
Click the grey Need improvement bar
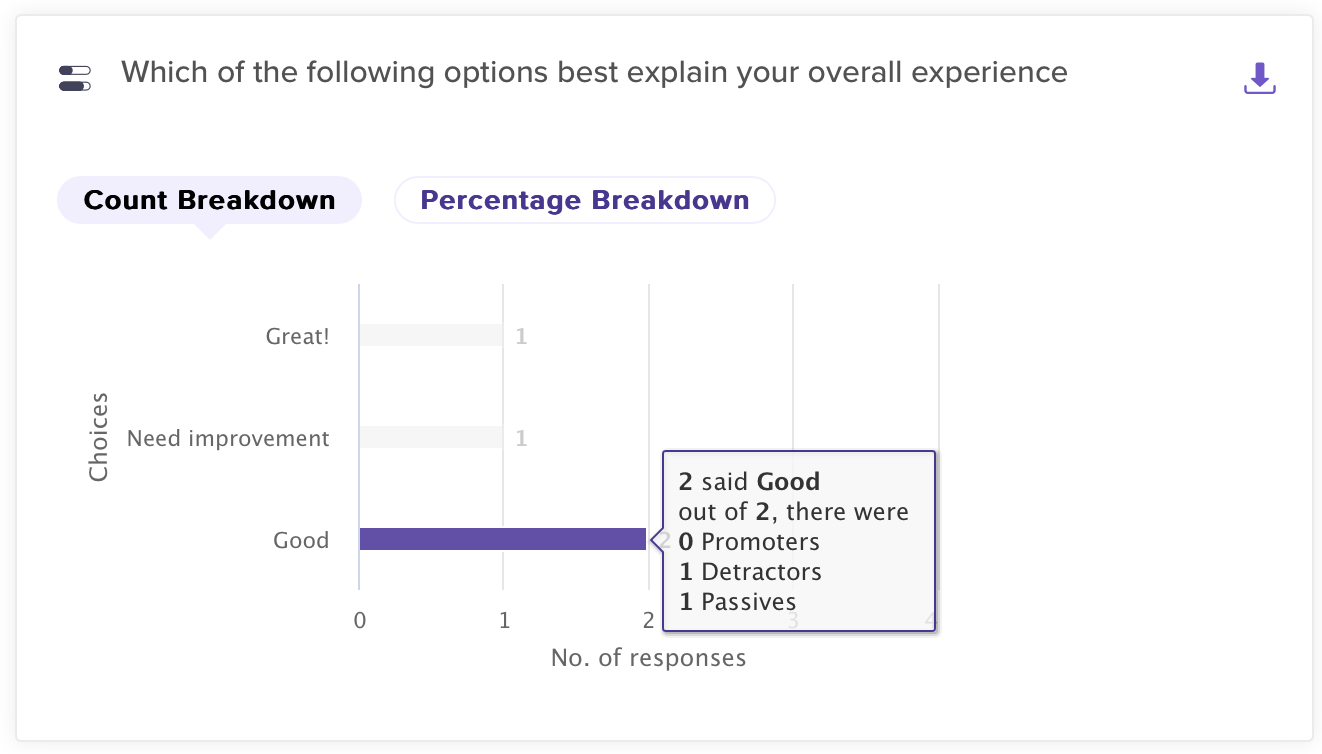pyautogui.click(x=431, y=437)
